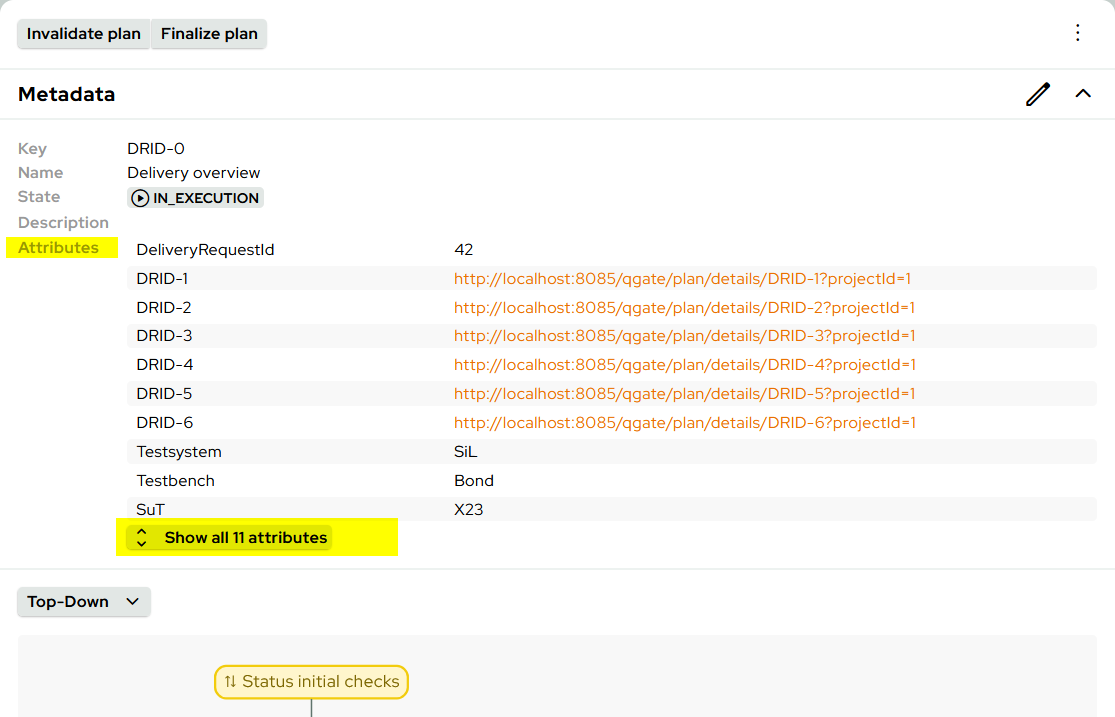
Task: Select the Status initial checks node
Action: click(320, 682)
